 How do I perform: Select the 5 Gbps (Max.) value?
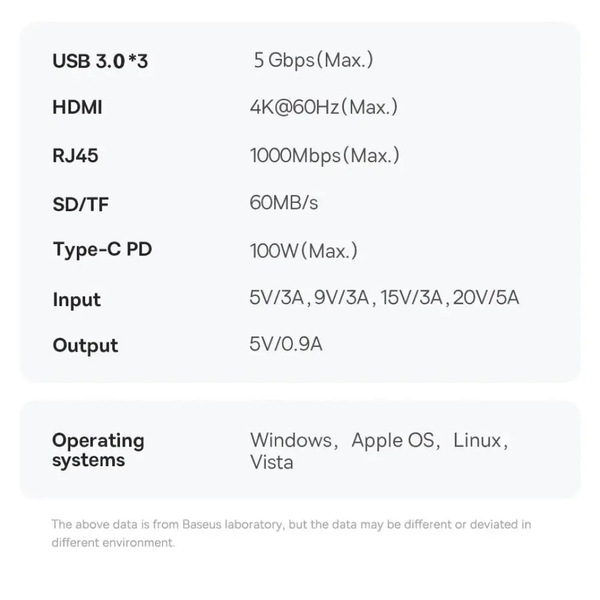(x=313, y=60)
